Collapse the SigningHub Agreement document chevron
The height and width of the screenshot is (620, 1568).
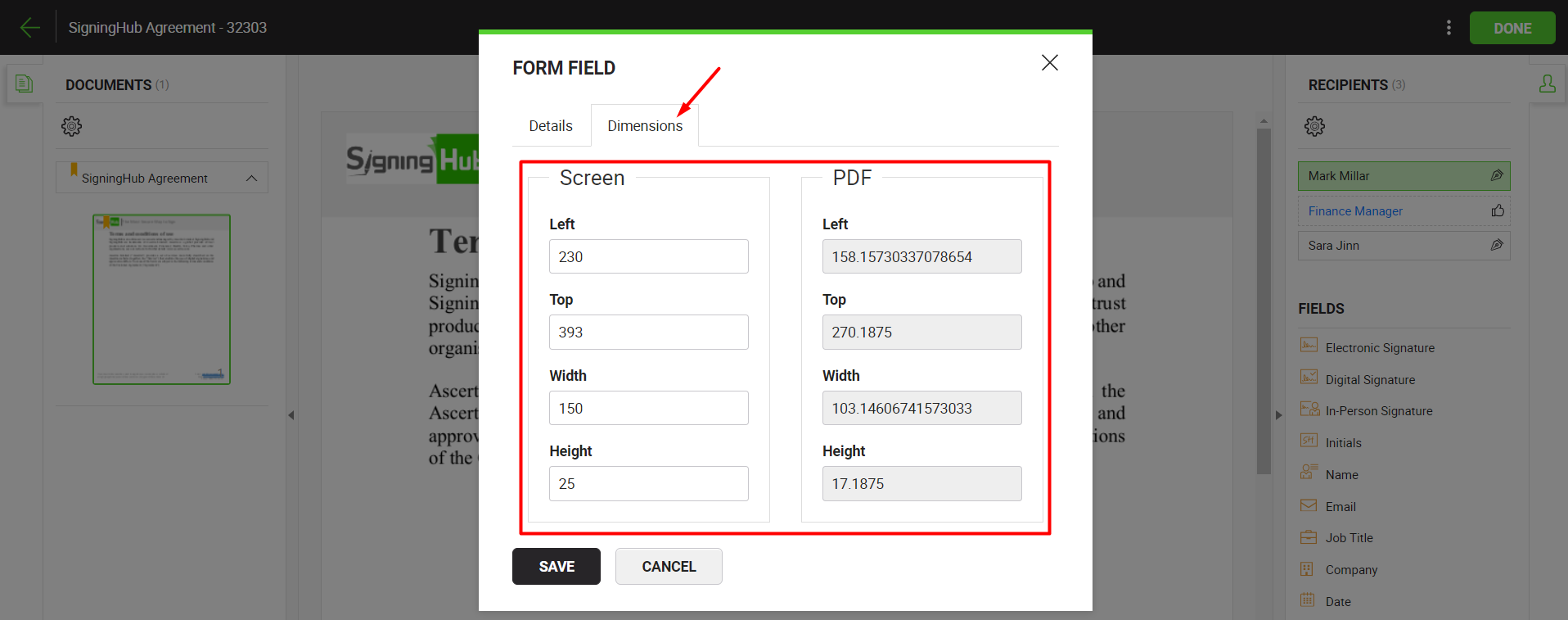tap(251, 178)
